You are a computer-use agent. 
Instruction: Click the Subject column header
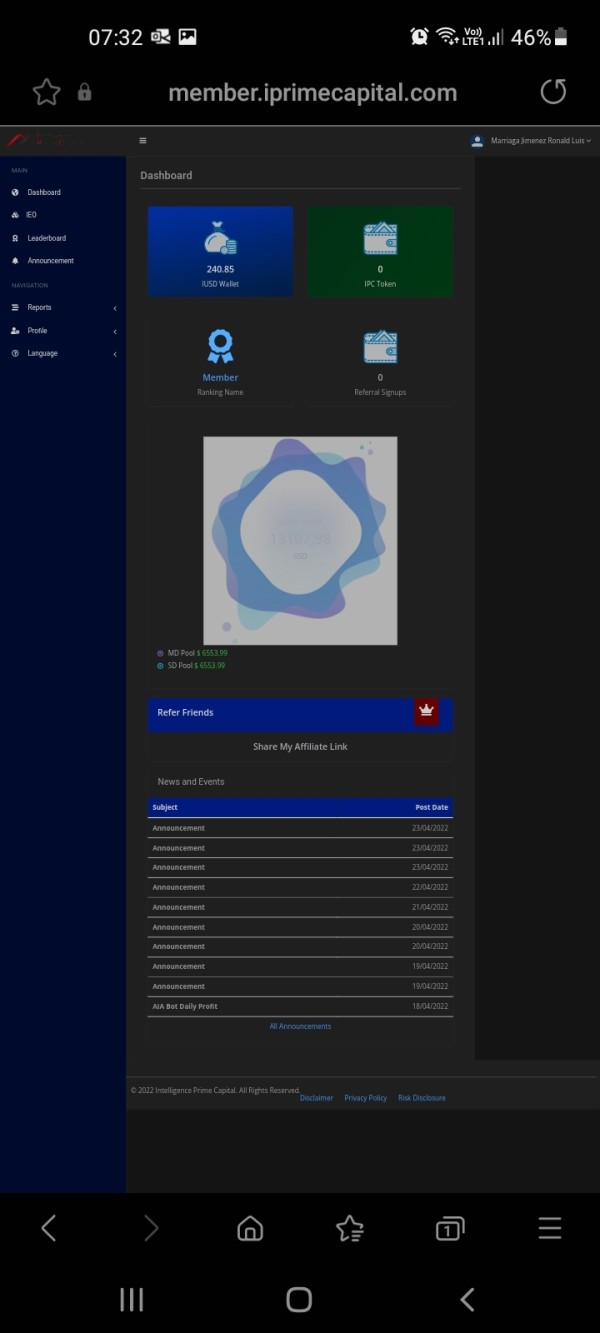click(165, 807)
